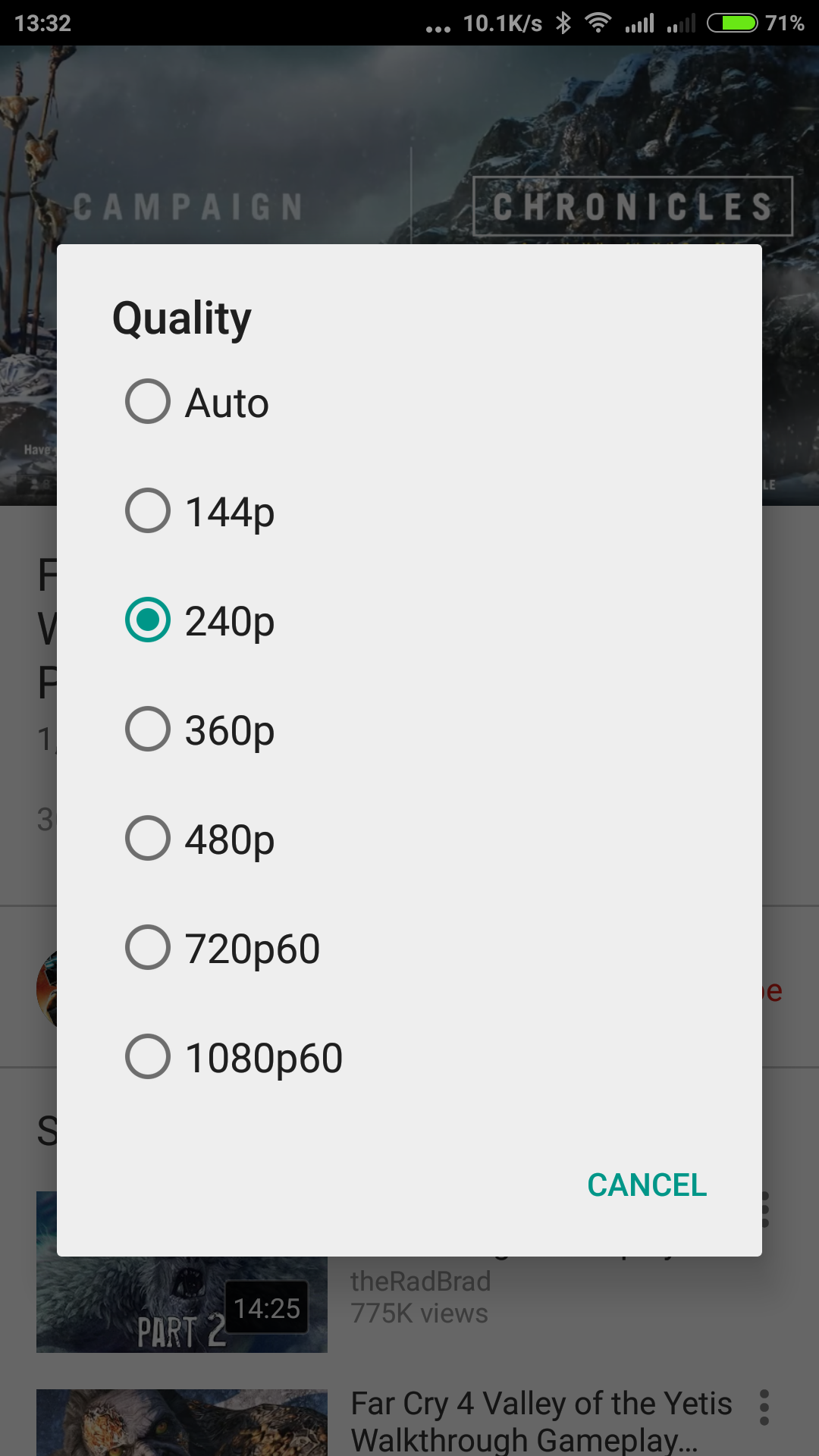Tap the CHRONICLES label in the video
The height and width of the screenshot is (1456, 819).
[632, 206]
